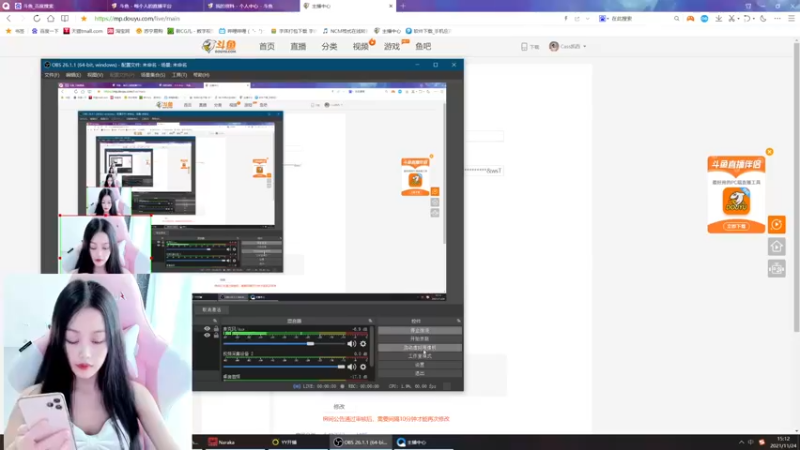Open the three-dots more tools icon
This screenshot has height=450, width=800.
pos(777,18)
